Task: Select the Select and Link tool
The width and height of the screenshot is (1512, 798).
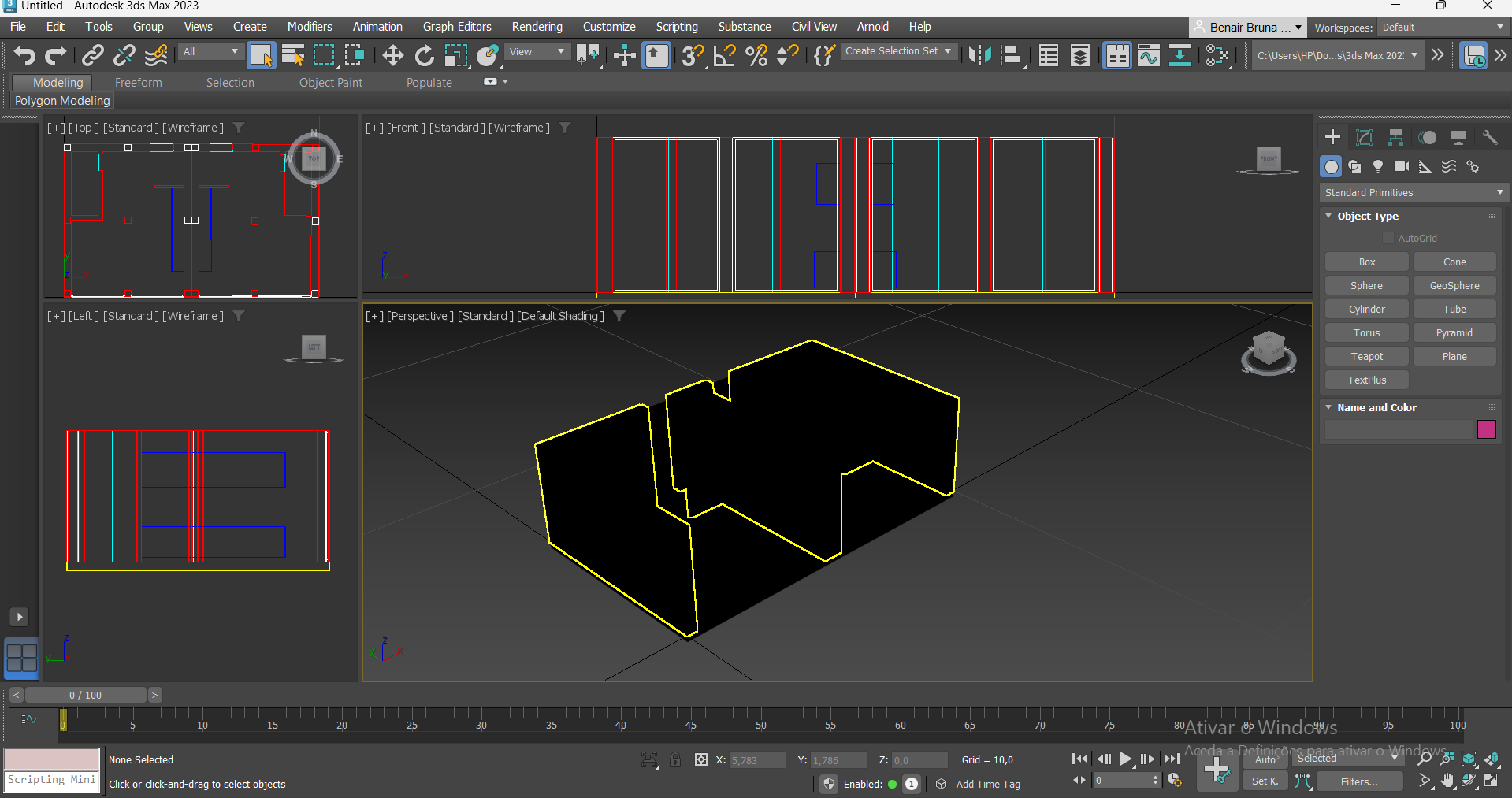Action: point(93,55)
